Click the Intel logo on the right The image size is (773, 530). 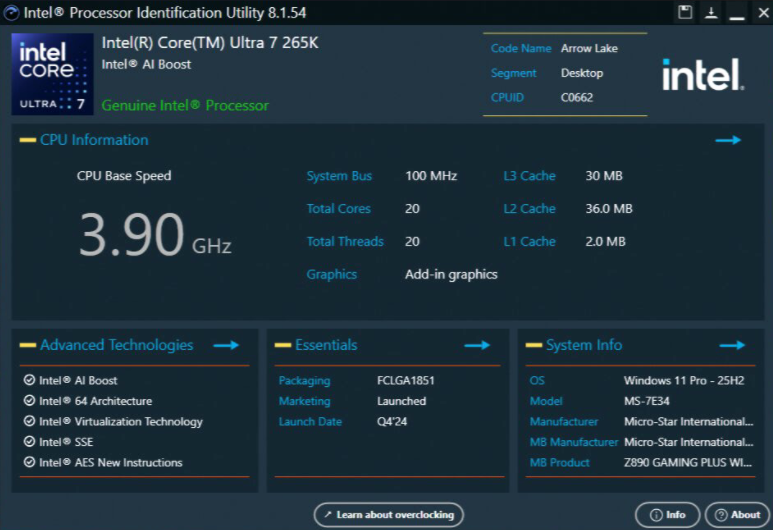pyautogui.click(x=703, y=74)
